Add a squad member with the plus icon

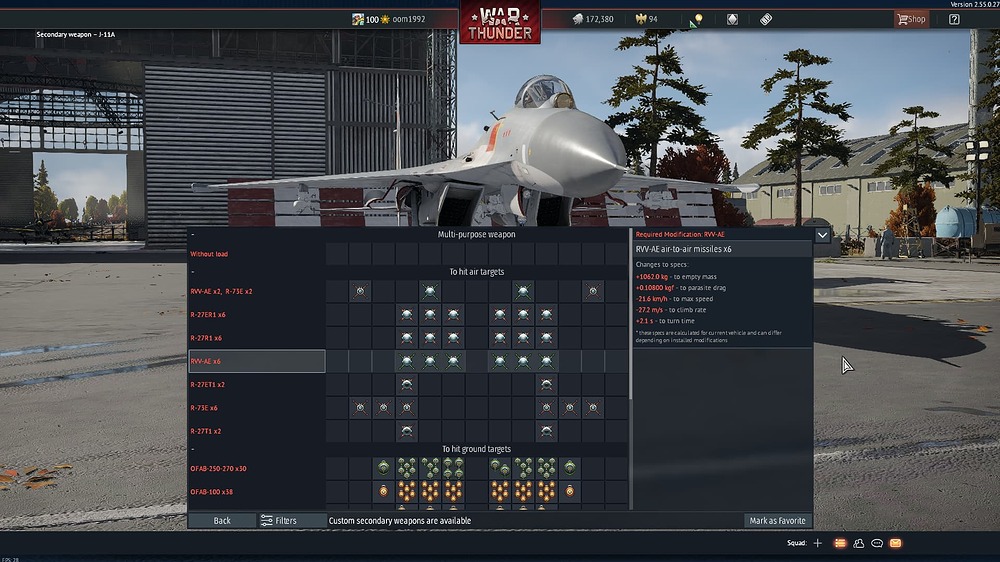pyautogui.click(x=818, y=543)
